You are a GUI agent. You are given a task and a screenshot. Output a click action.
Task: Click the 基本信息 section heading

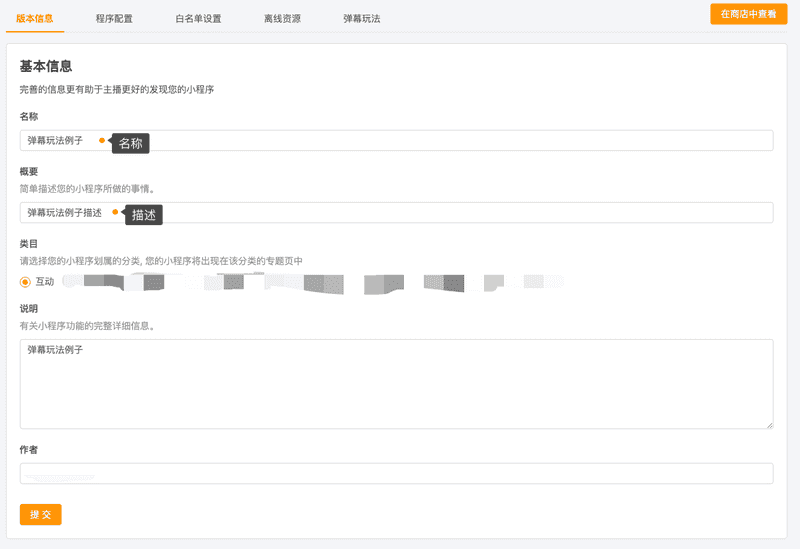point(46,67)
